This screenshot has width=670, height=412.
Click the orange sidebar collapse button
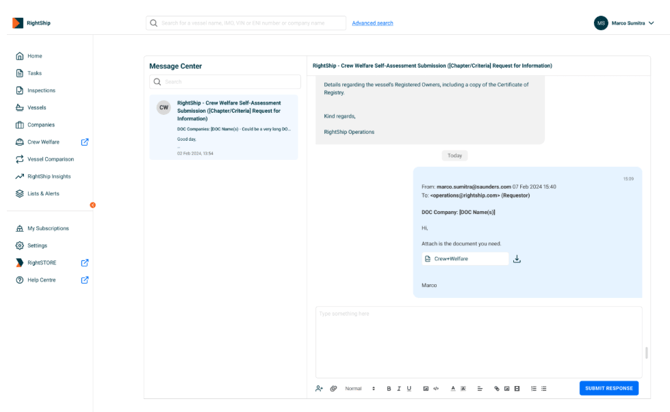tap(93, 205)
